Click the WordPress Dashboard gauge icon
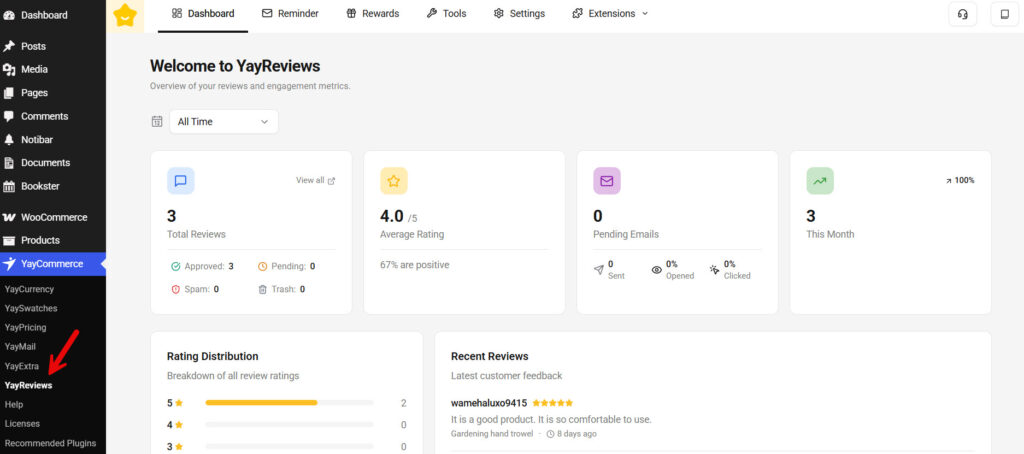Viewport: 1024px width, 454px height. coord(9,15)
